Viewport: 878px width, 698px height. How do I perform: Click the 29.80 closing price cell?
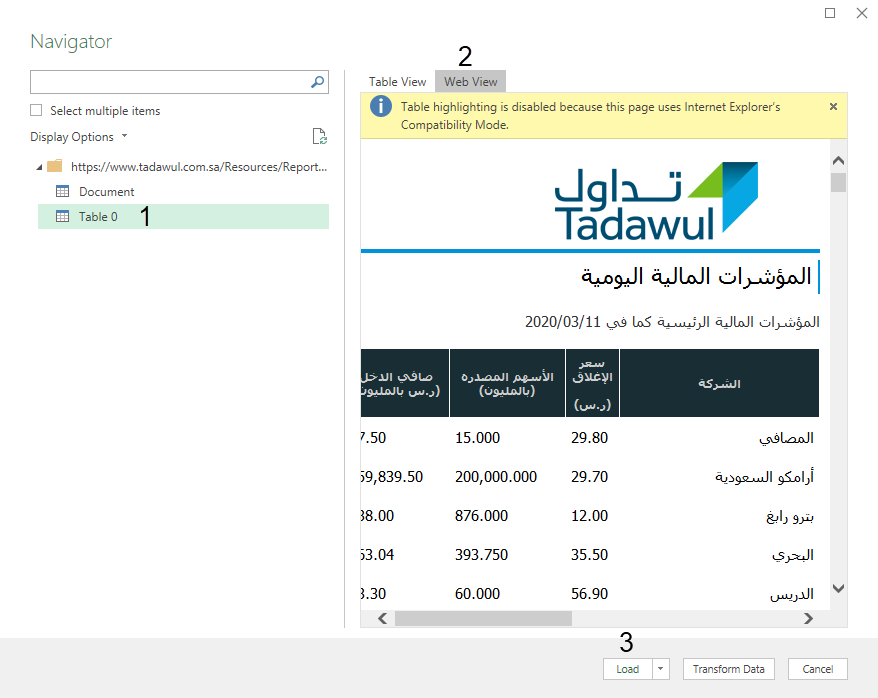589,438
